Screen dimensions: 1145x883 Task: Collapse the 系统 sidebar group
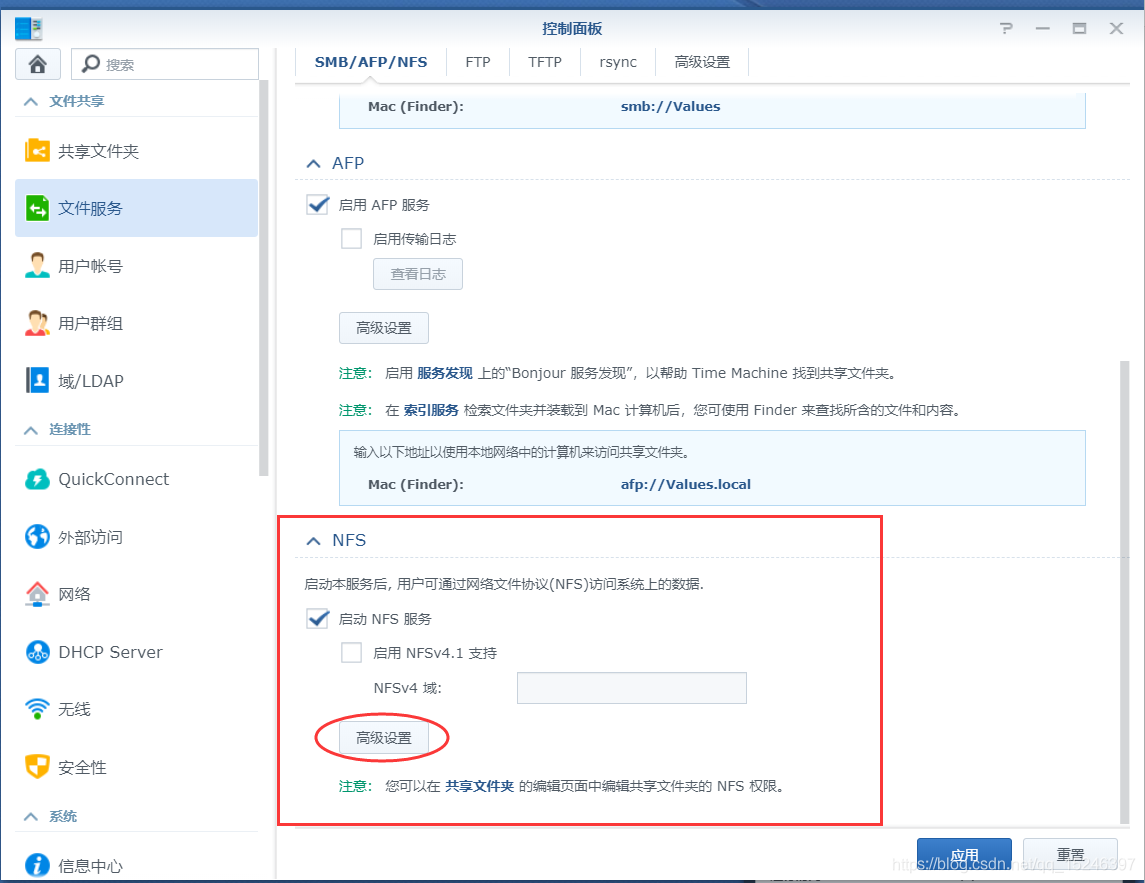[x=31, y=817]
